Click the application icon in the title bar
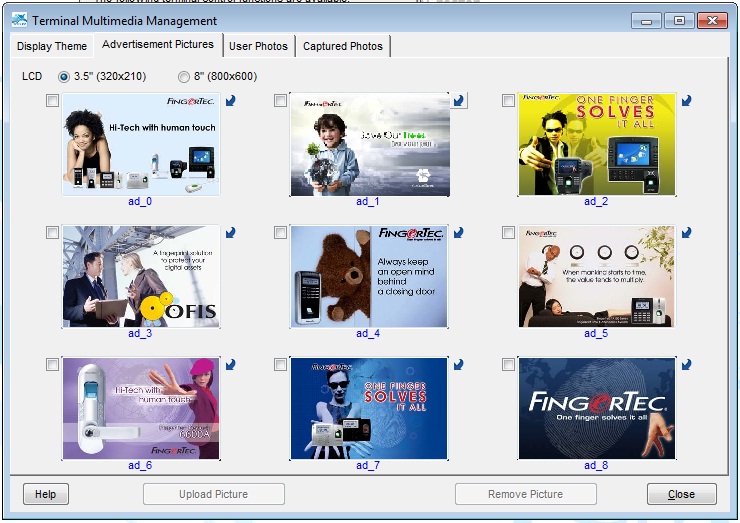Image resolution: width=740 pixels, height=523 pixels. 19,20
